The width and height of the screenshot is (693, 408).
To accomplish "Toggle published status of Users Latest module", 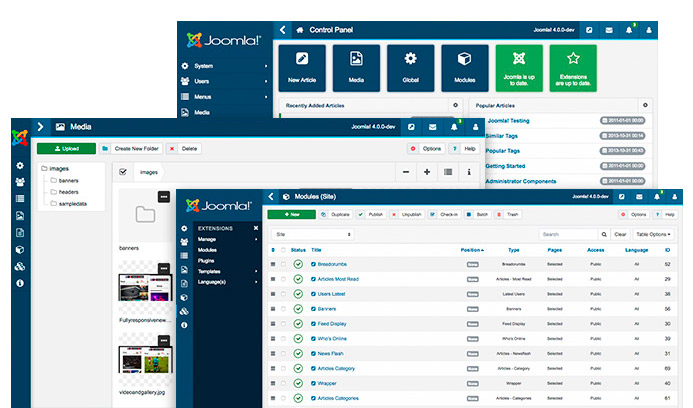I will (x=298, y=294).
